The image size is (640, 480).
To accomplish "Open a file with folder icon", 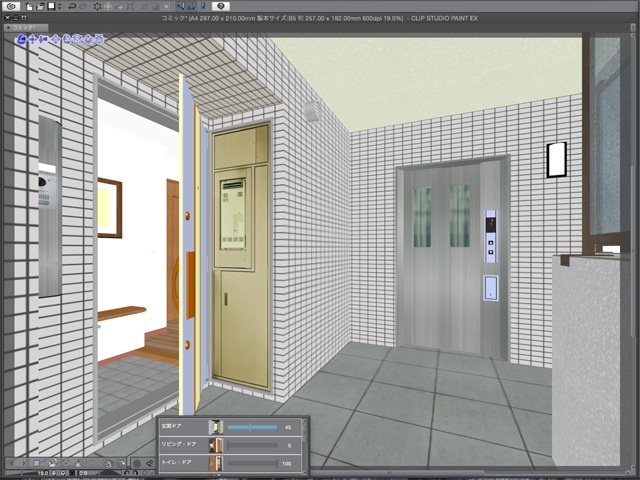I will 40,7.
